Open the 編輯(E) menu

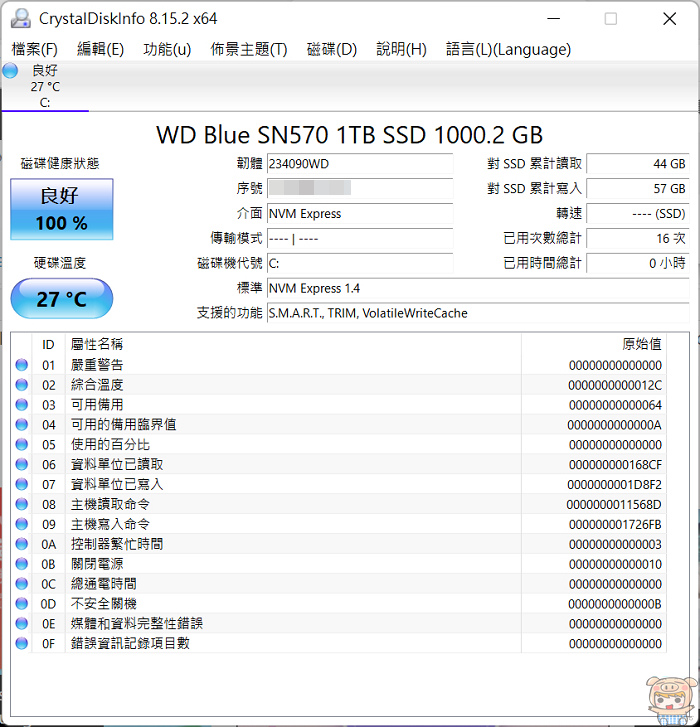click(100, 49)
